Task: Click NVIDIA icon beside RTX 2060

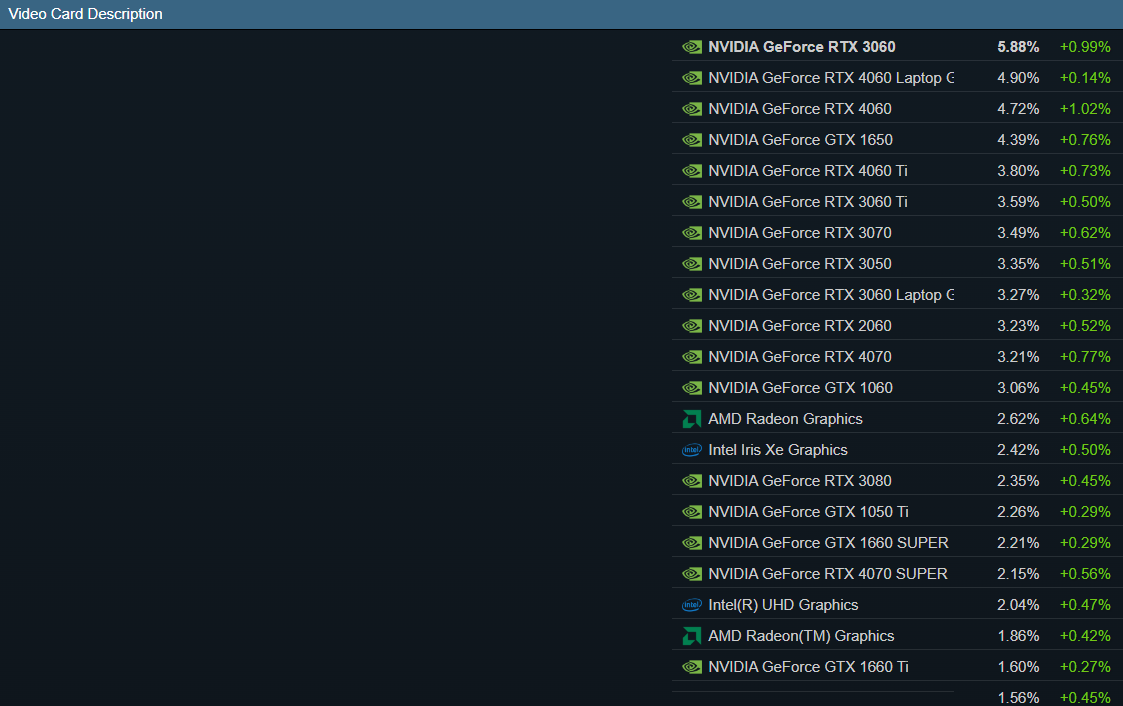Action: (x=692, y=327)
